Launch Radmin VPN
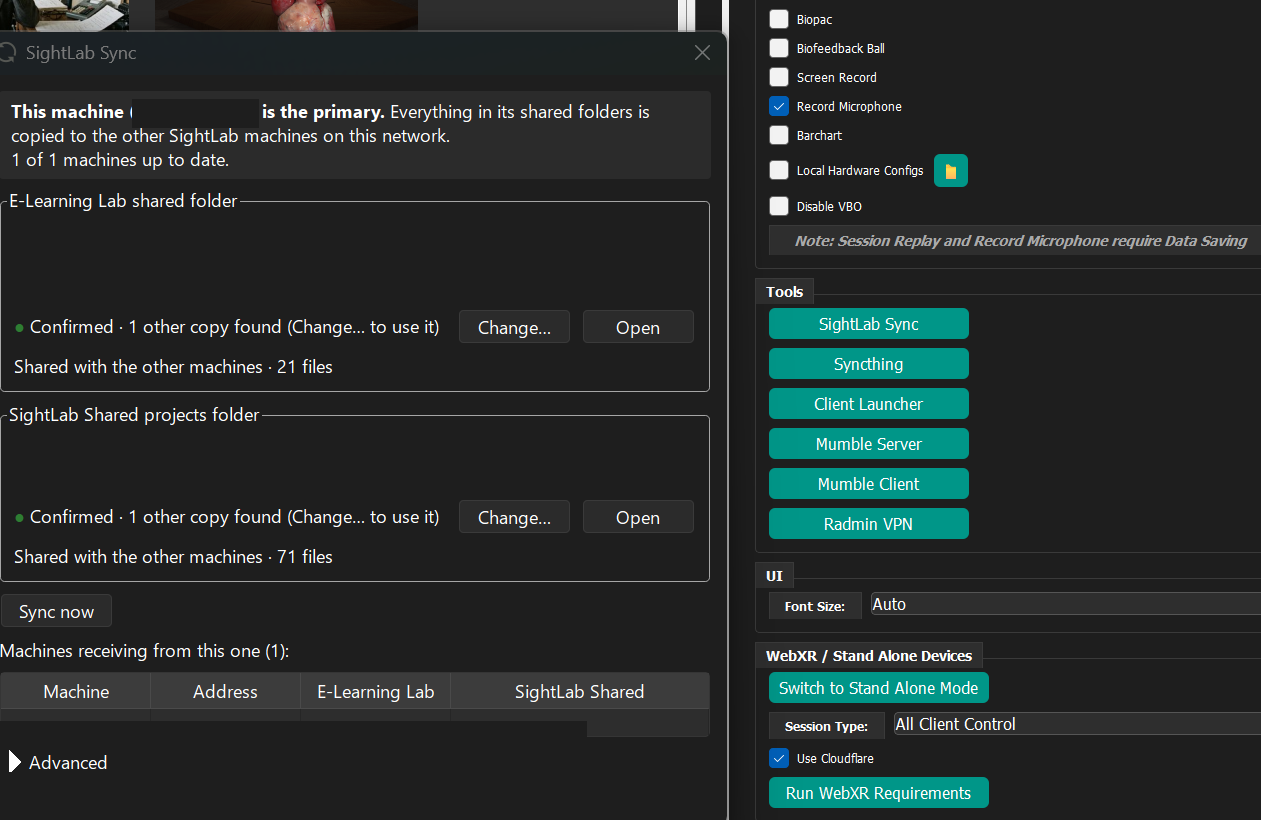This screenshot has width=1261, height=820. pos(869,524)
